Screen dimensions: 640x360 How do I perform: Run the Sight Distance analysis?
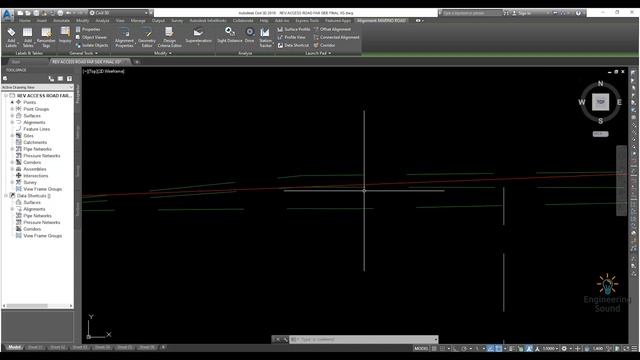(x=230, y=35)
